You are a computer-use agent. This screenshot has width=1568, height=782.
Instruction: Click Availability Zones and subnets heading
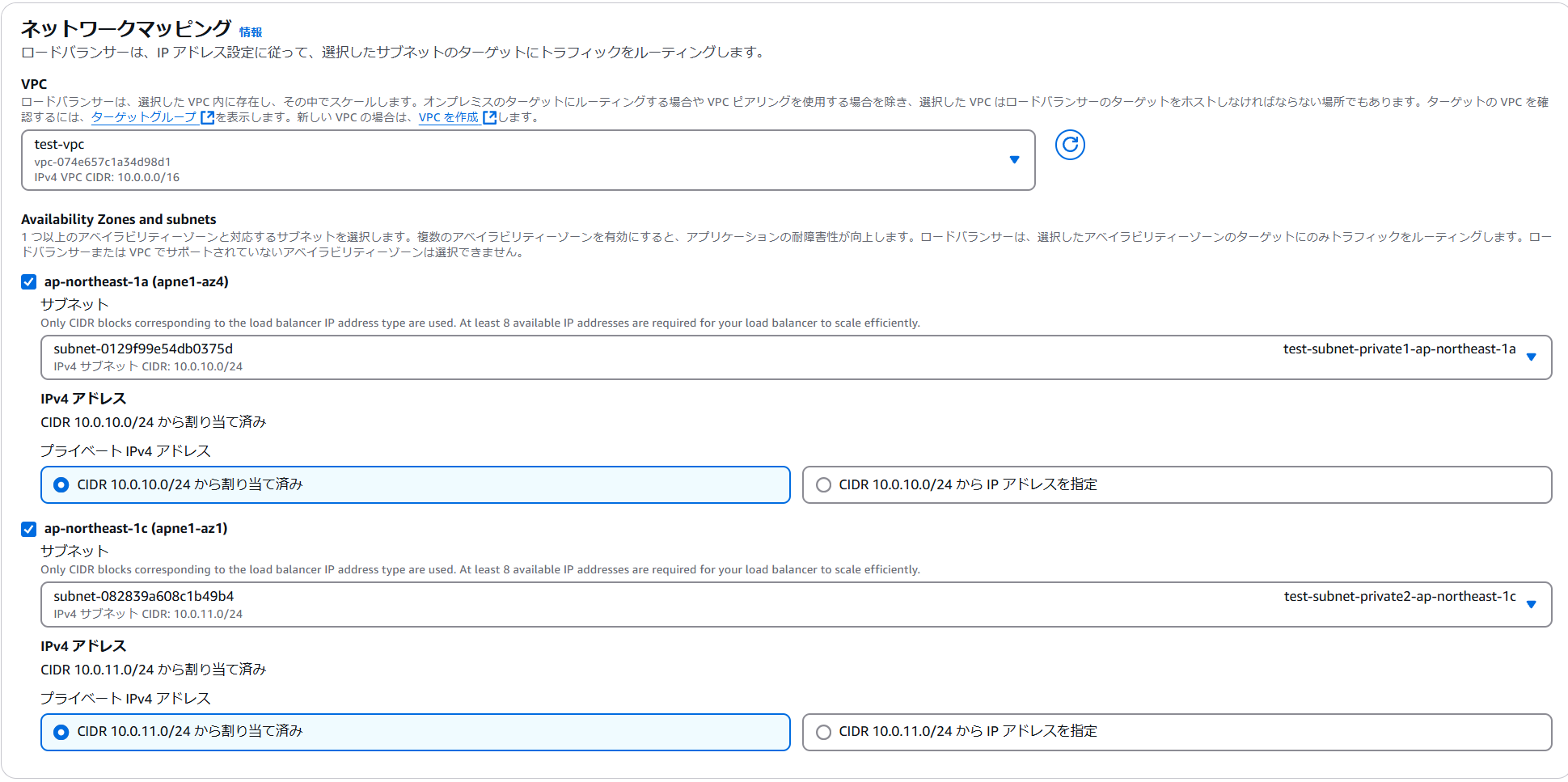119,219
